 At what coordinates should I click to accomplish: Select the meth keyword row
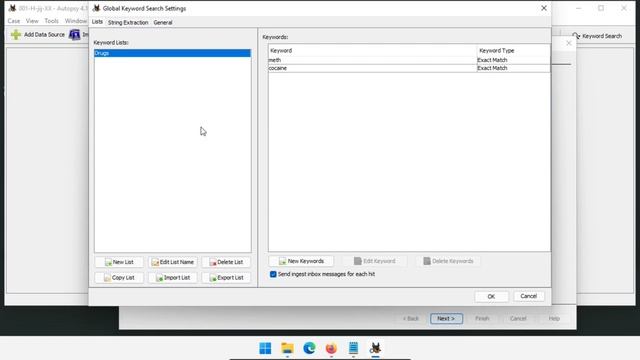409,60
